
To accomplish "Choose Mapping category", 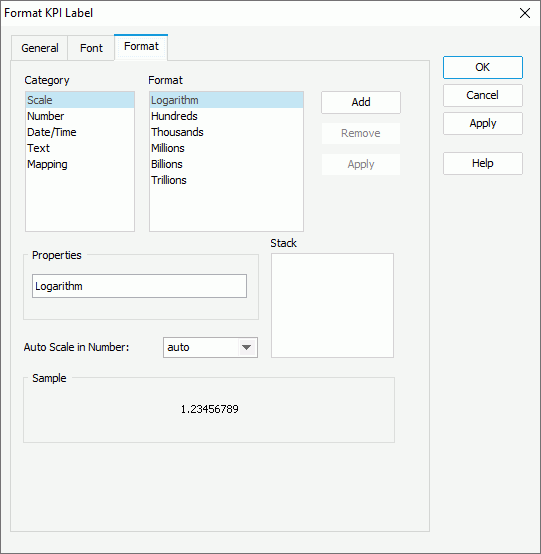I will (80, 164).
